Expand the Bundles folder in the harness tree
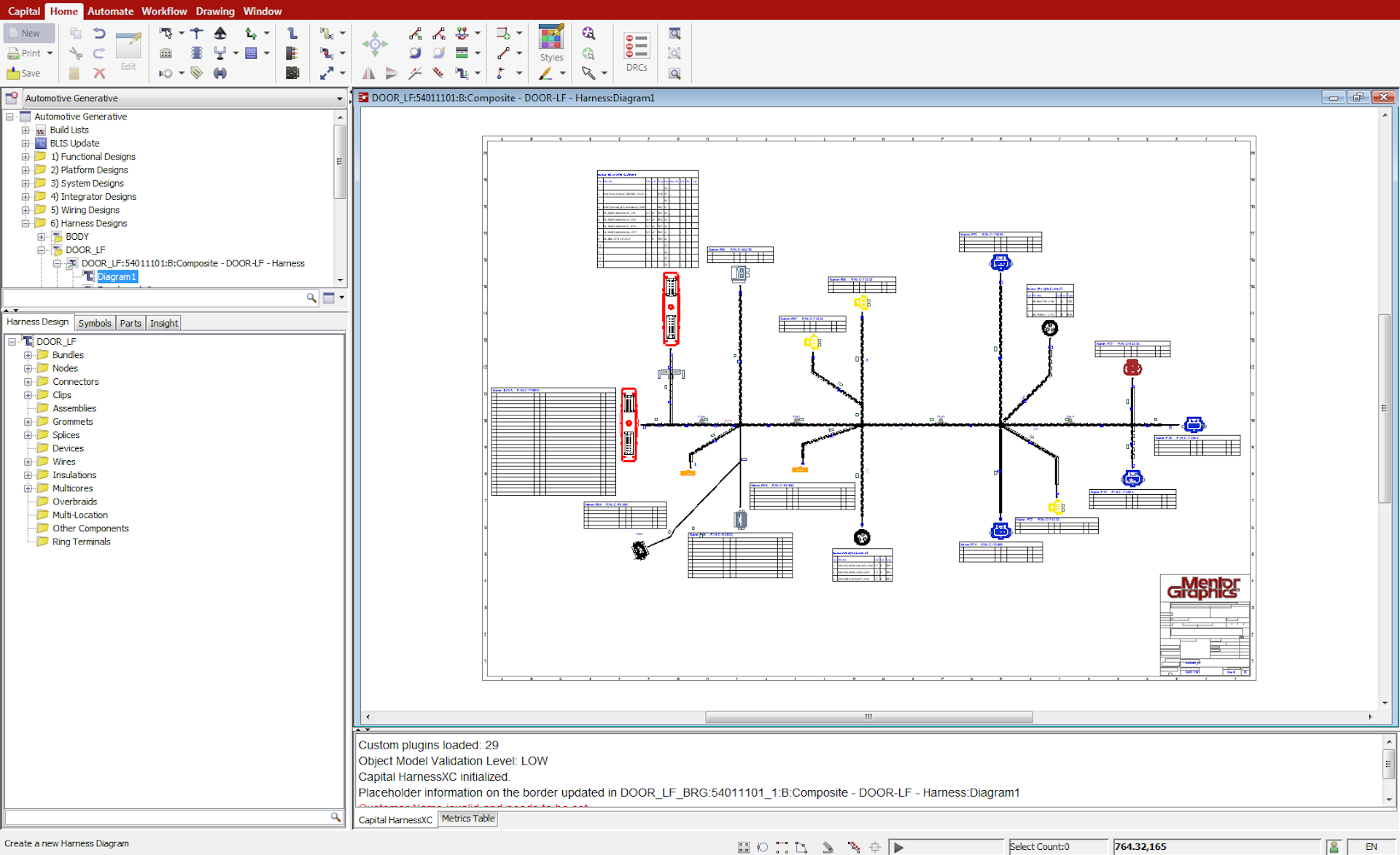Viewport: 1400px width, 855px height. pyautogui.click(x=28, y=355)
